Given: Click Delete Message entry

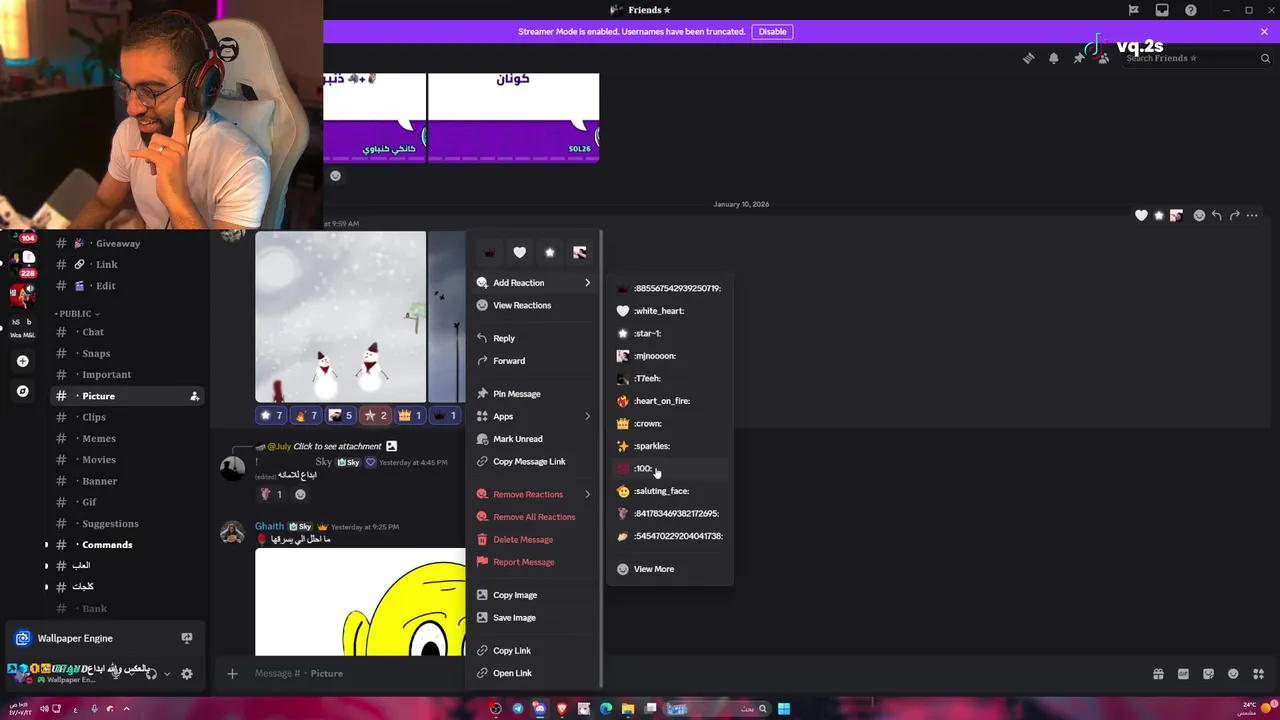Looking at the screenshot, I should (534, 539).
